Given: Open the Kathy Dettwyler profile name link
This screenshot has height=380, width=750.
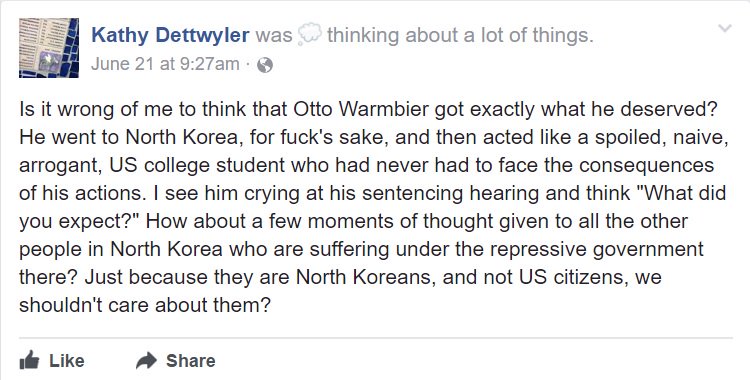Looking at the screenshot, I should [170, 35].
